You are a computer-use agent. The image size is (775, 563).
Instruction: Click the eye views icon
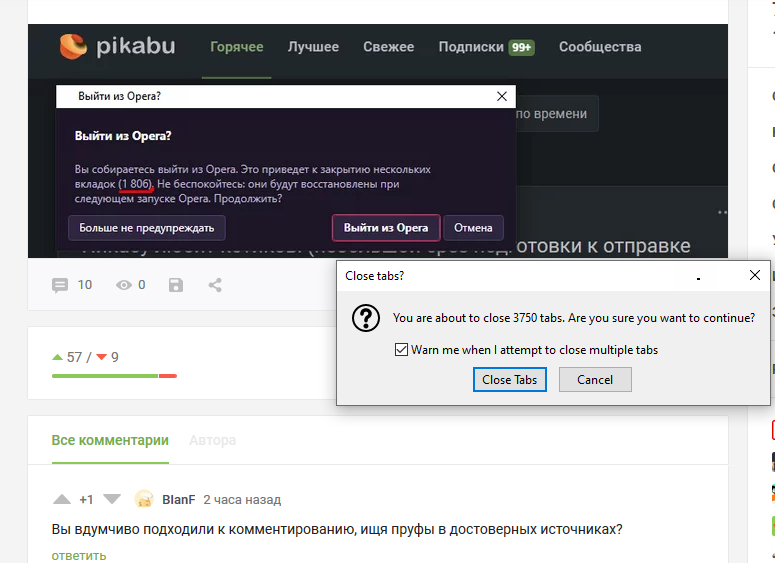pyautogui.click(x=124, y=285)
